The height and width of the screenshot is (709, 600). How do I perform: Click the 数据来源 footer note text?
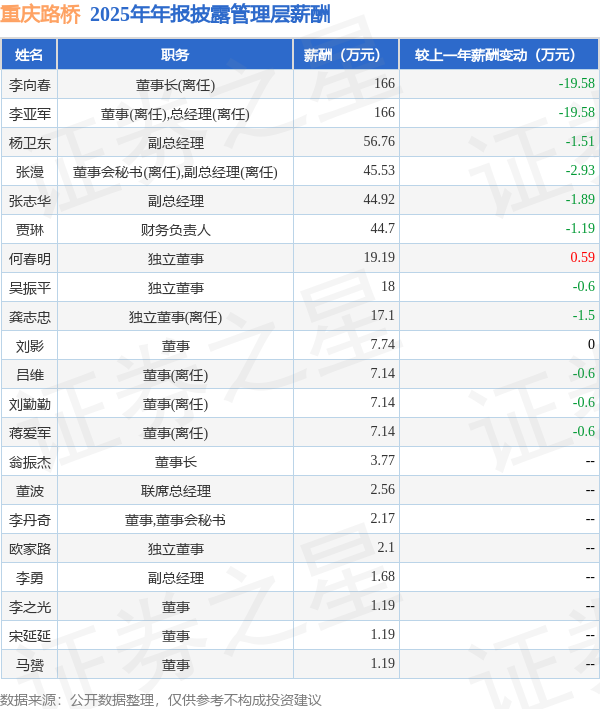click(161, 700)
